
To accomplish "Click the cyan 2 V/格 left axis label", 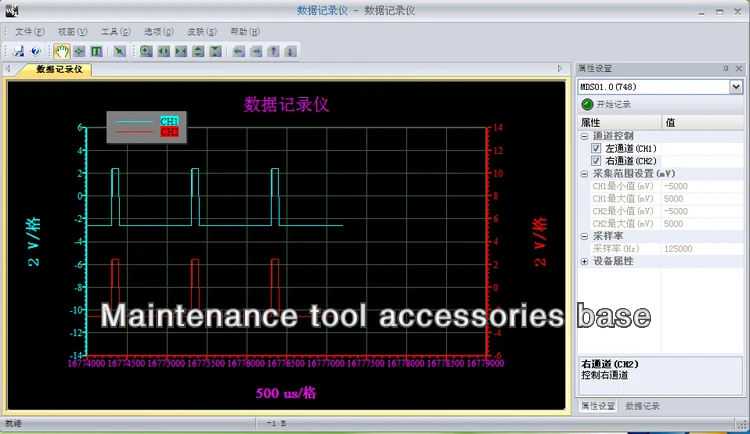I will [34, 242].
